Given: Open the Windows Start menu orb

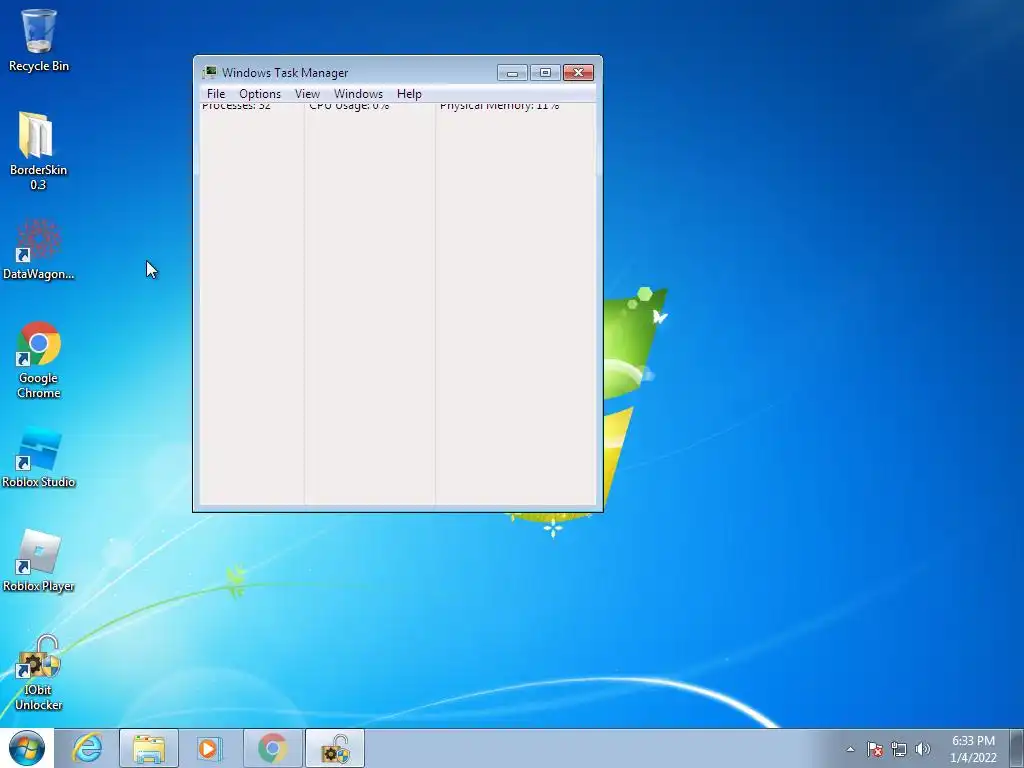Looking at the screenshot, I should (27, 748).
